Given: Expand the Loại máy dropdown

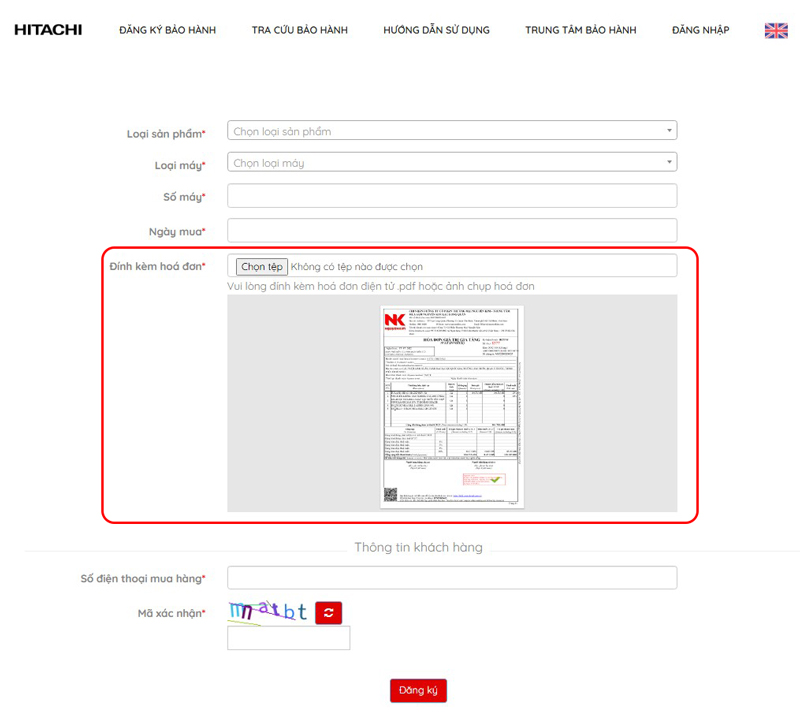Looking at the screenshot, I should pos(452,163).
